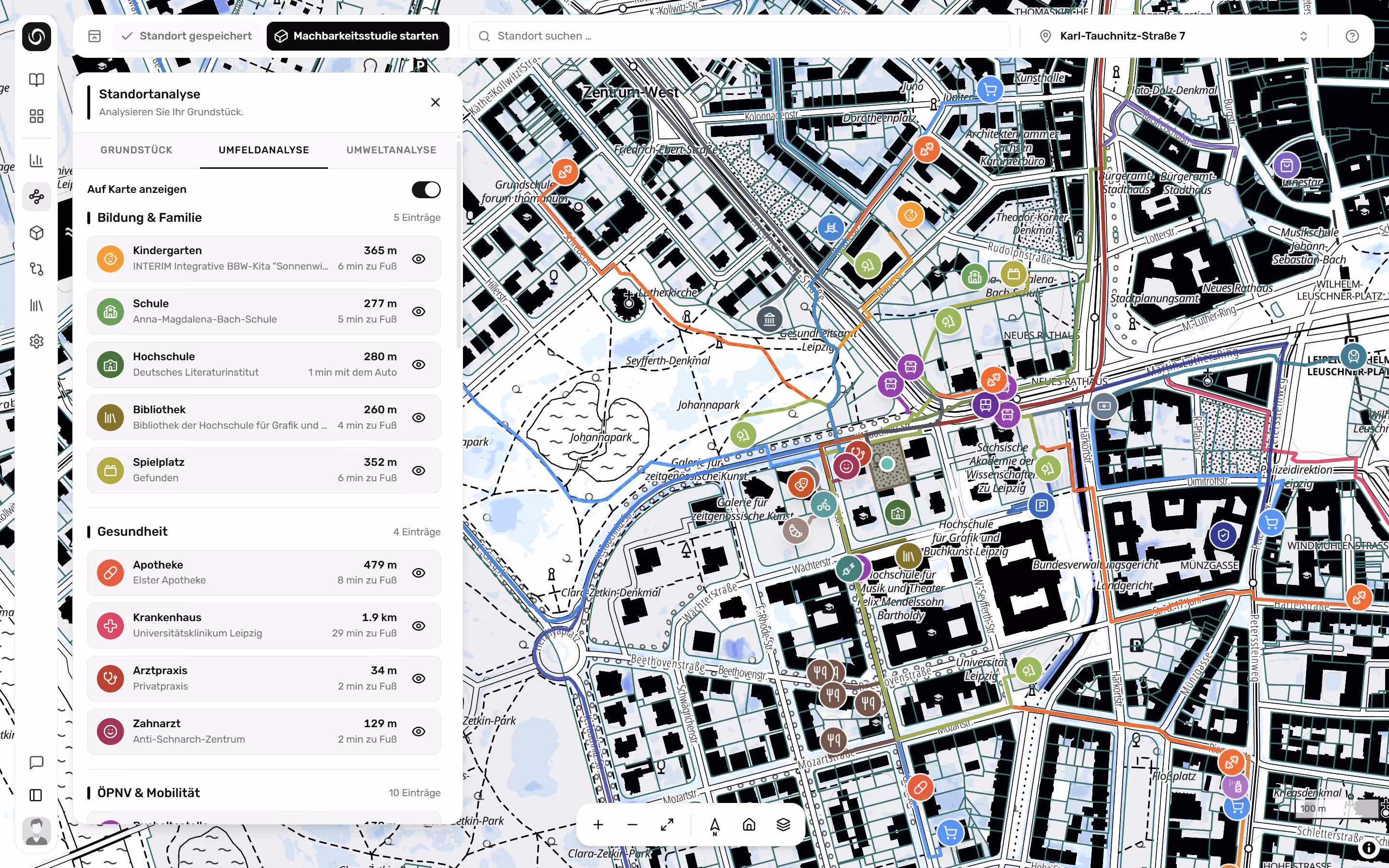Open the bar chart icon in sidebar
Viewport: 1389px width, 868px height.
pos(36,160)
